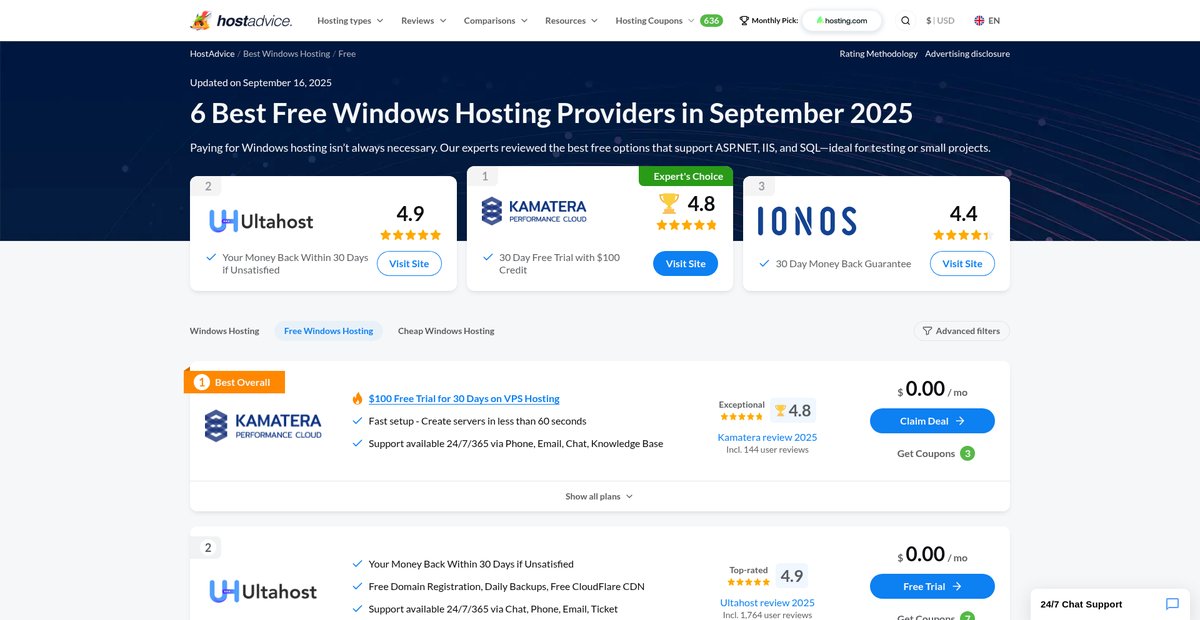Screen dimensions: 1200x620
Task: Visit Site for IONOS top card
Action: click(962, 263)
